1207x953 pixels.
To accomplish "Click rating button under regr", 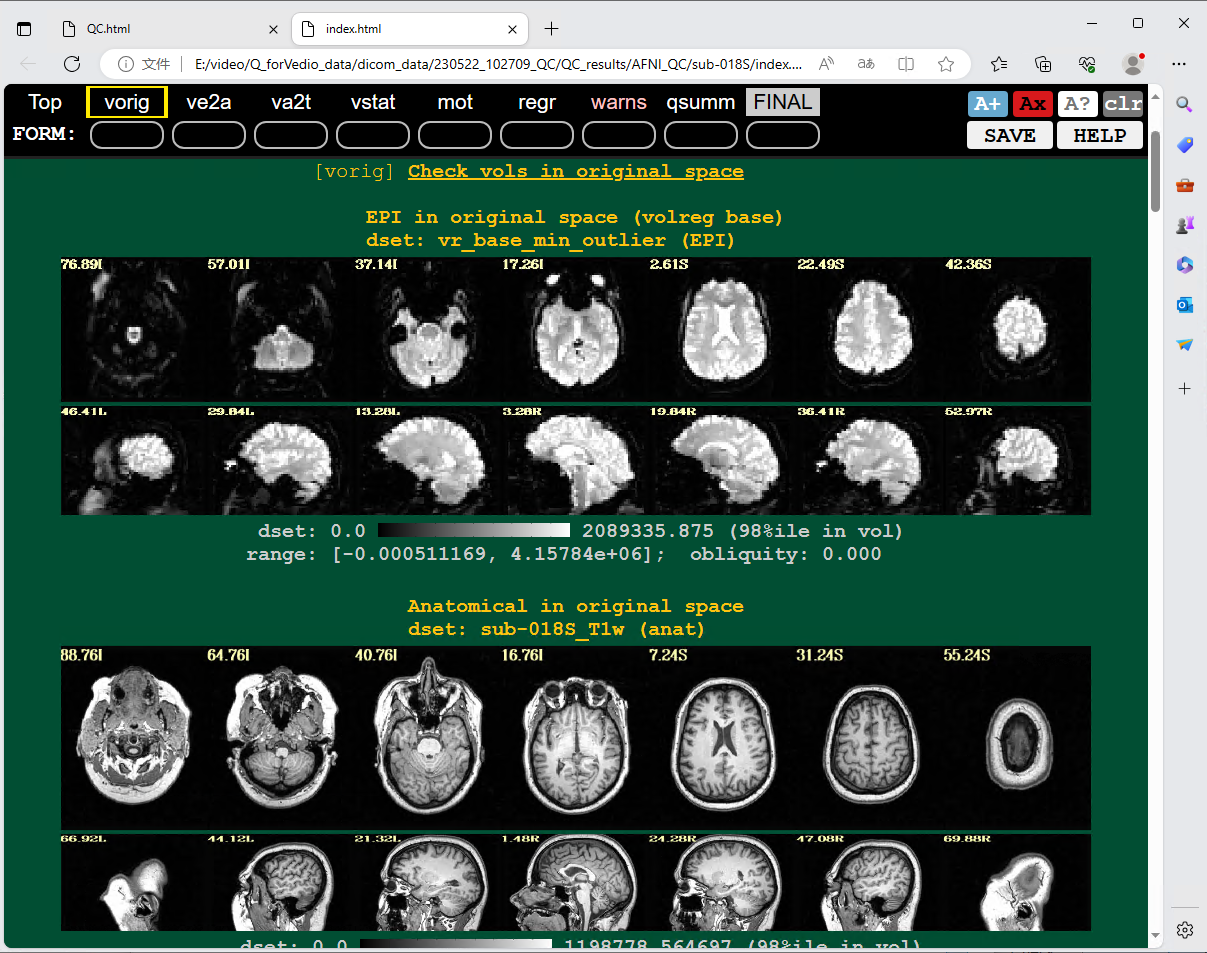I will (x=537, y=135).
